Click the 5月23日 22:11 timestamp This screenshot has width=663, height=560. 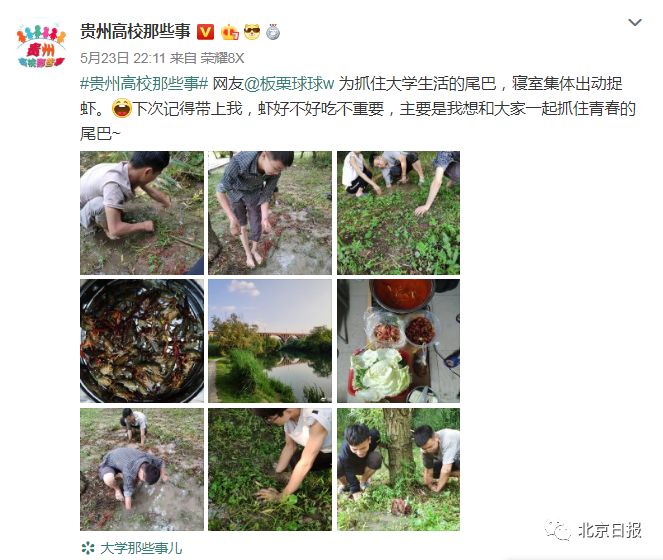coord(122,58)
